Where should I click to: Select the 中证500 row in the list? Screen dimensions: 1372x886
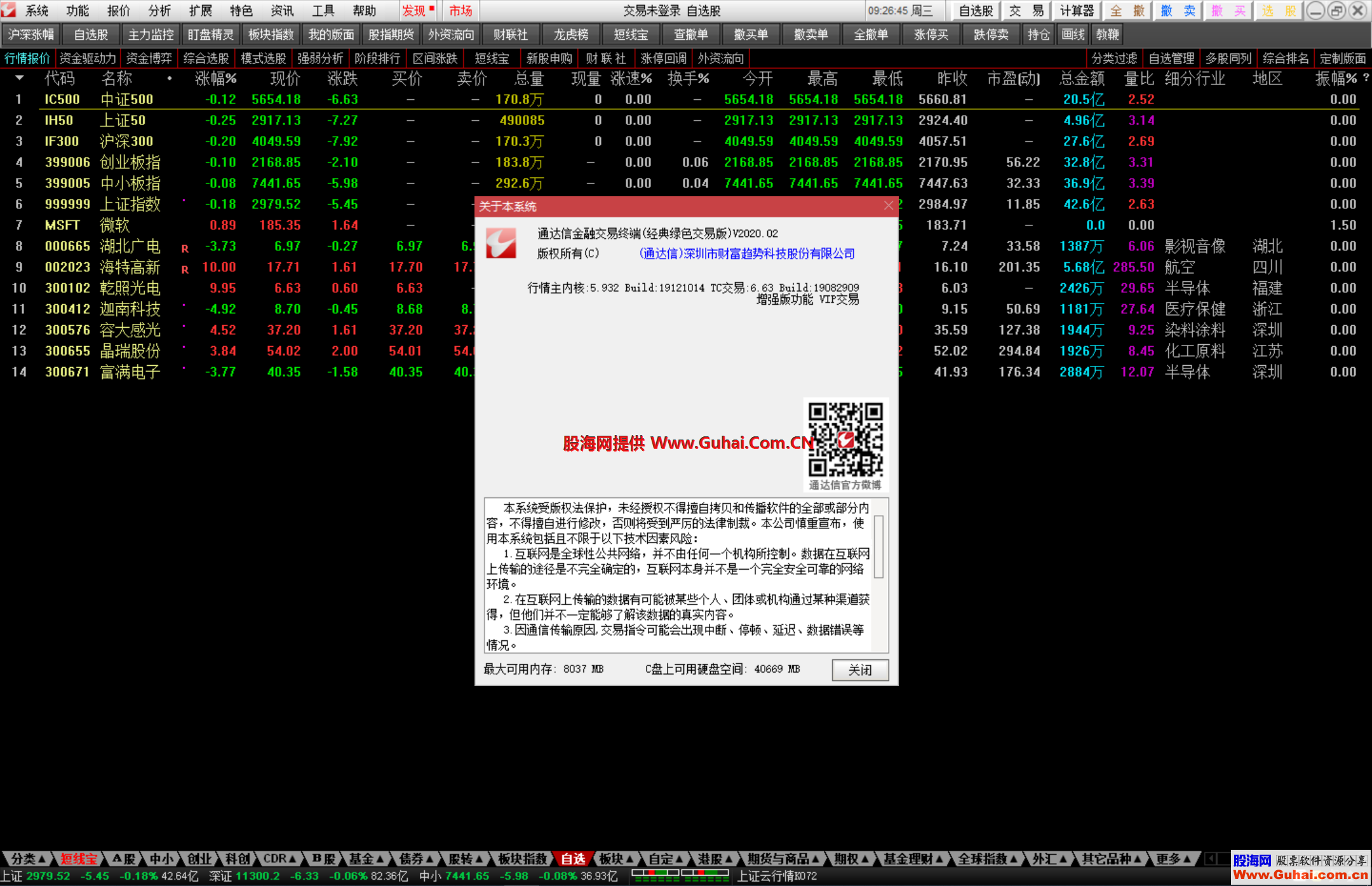pos(686,99)
